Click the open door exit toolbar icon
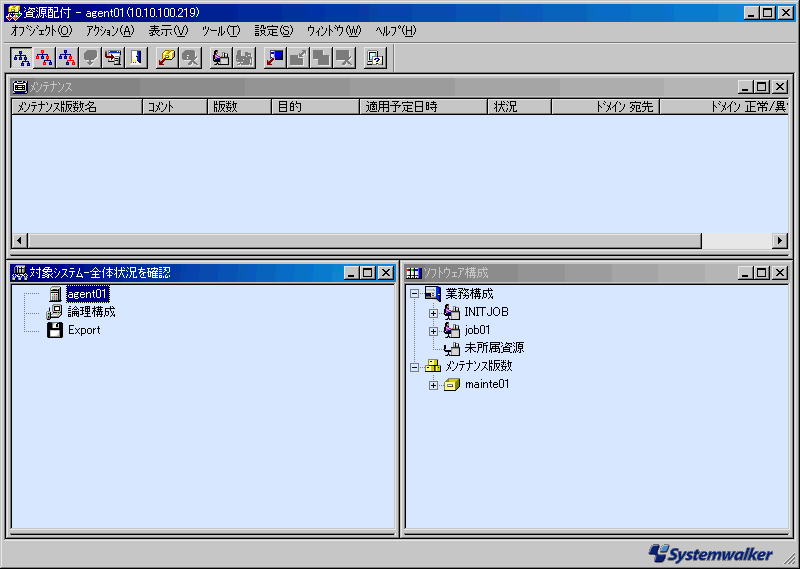Image resolution: width=800 pixels, height=569 pixels. 136,58
